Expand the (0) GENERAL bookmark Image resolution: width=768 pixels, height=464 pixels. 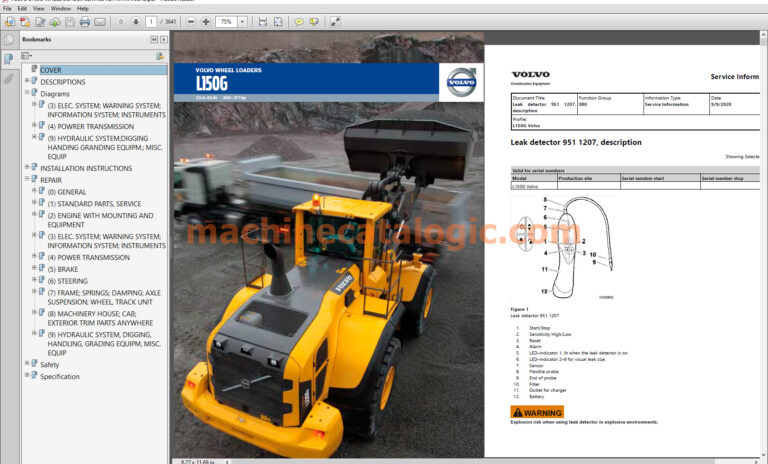point(34,191)
